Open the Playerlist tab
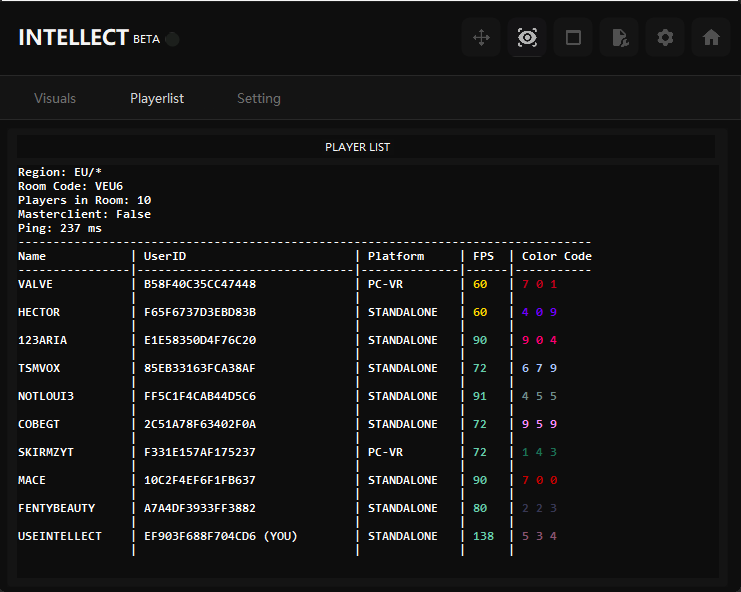The height and width of the screenshot is (592, 741). pyautogui.click(x=157, y=98)
